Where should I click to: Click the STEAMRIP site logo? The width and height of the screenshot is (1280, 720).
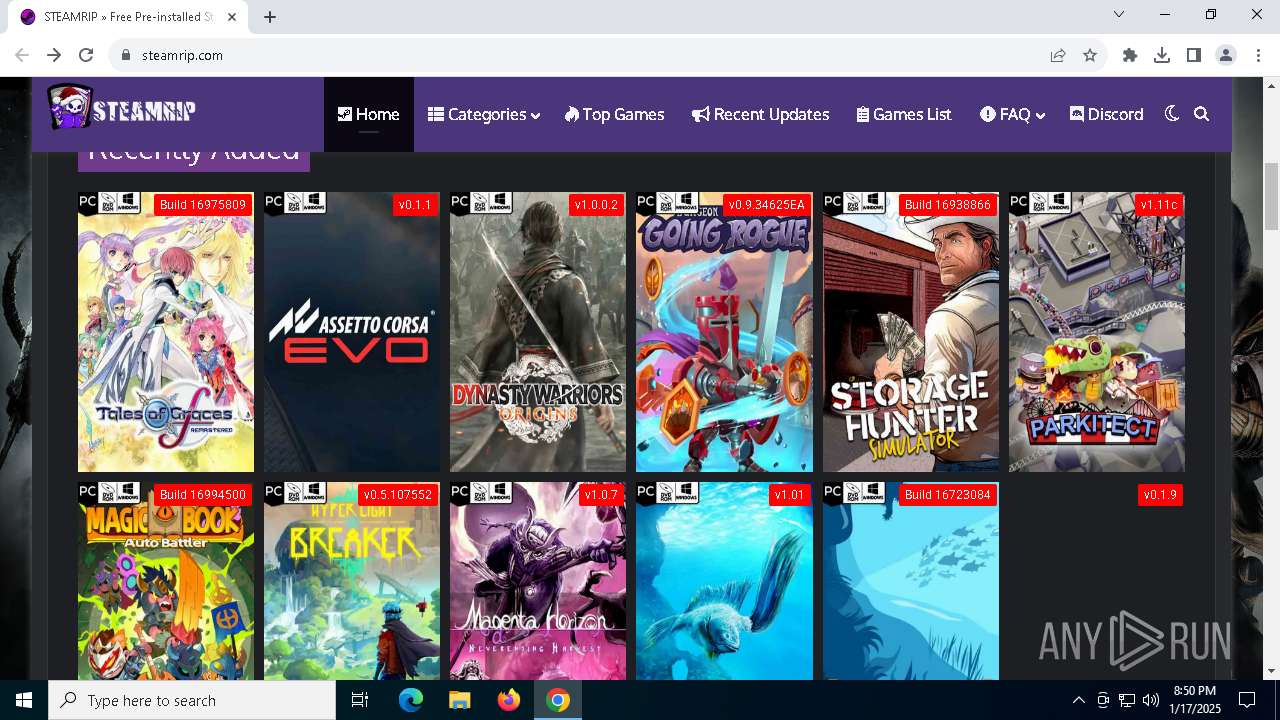click(x=121, y=108)
